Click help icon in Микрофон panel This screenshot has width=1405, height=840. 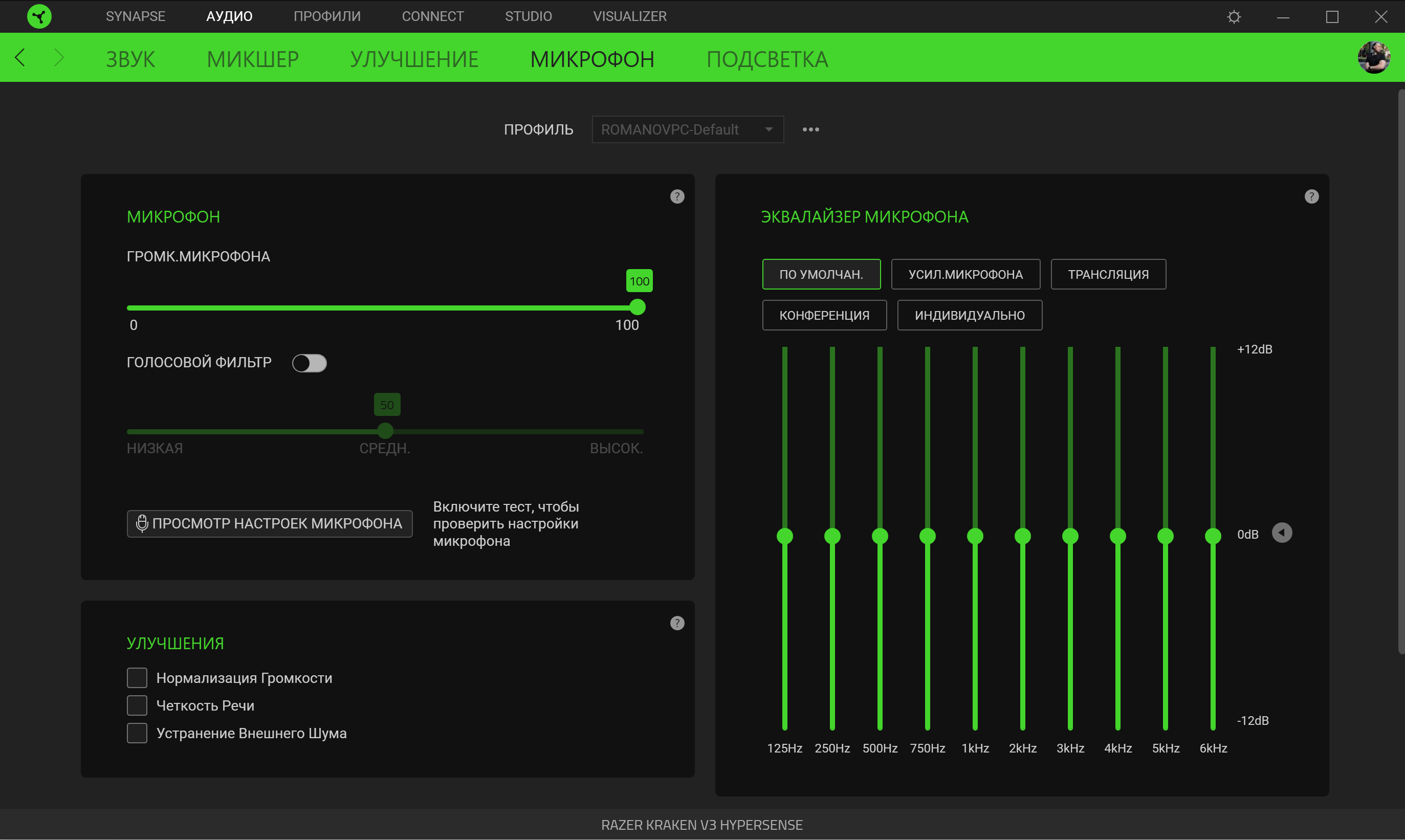pos(677,196)
